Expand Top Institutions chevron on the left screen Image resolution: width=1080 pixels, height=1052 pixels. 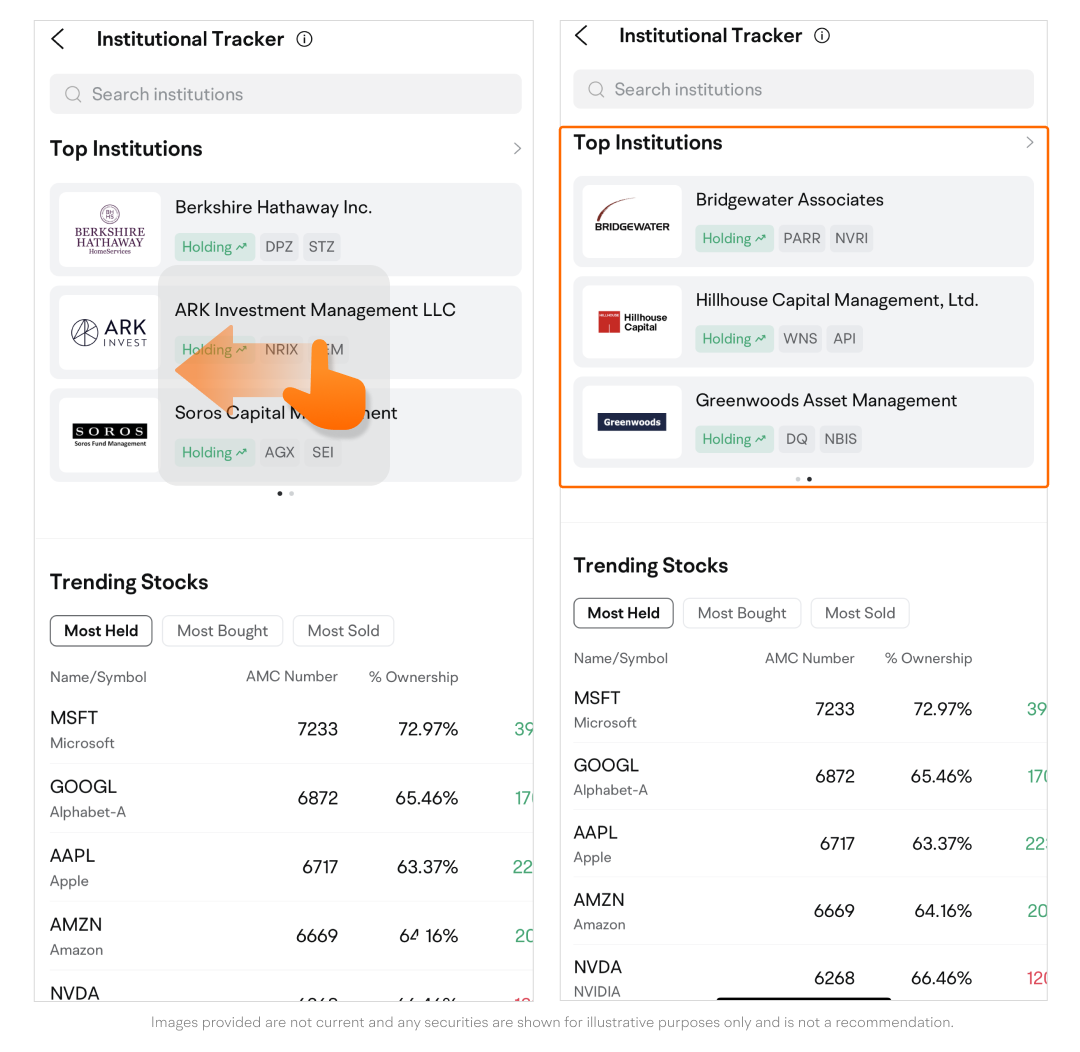517,149
